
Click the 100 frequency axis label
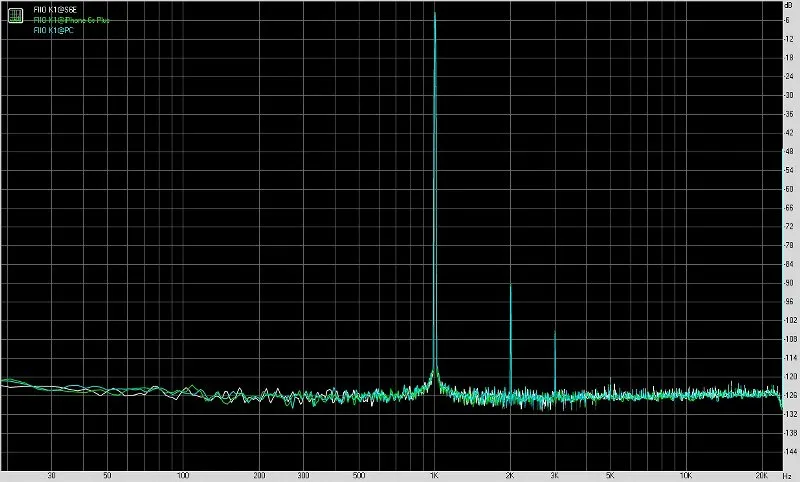[183, 475]
